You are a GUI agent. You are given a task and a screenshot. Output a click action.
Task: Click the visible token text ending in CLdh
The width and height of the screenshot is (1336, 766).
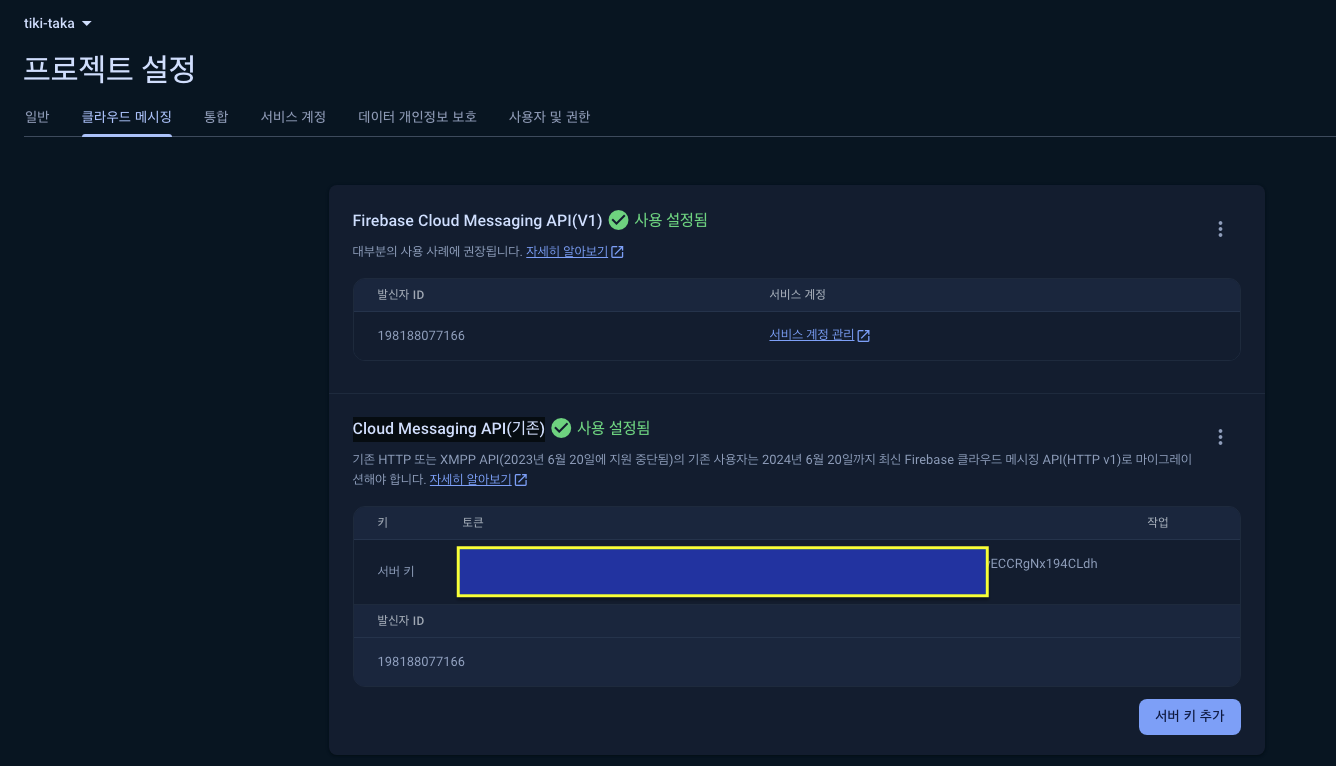(x=1043, y=564)
